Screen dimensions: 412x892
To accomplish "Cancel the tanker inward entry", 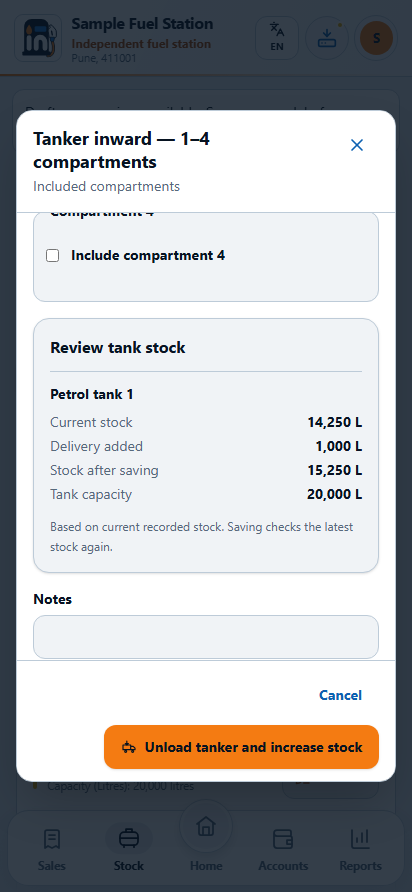I will (340, 695).
